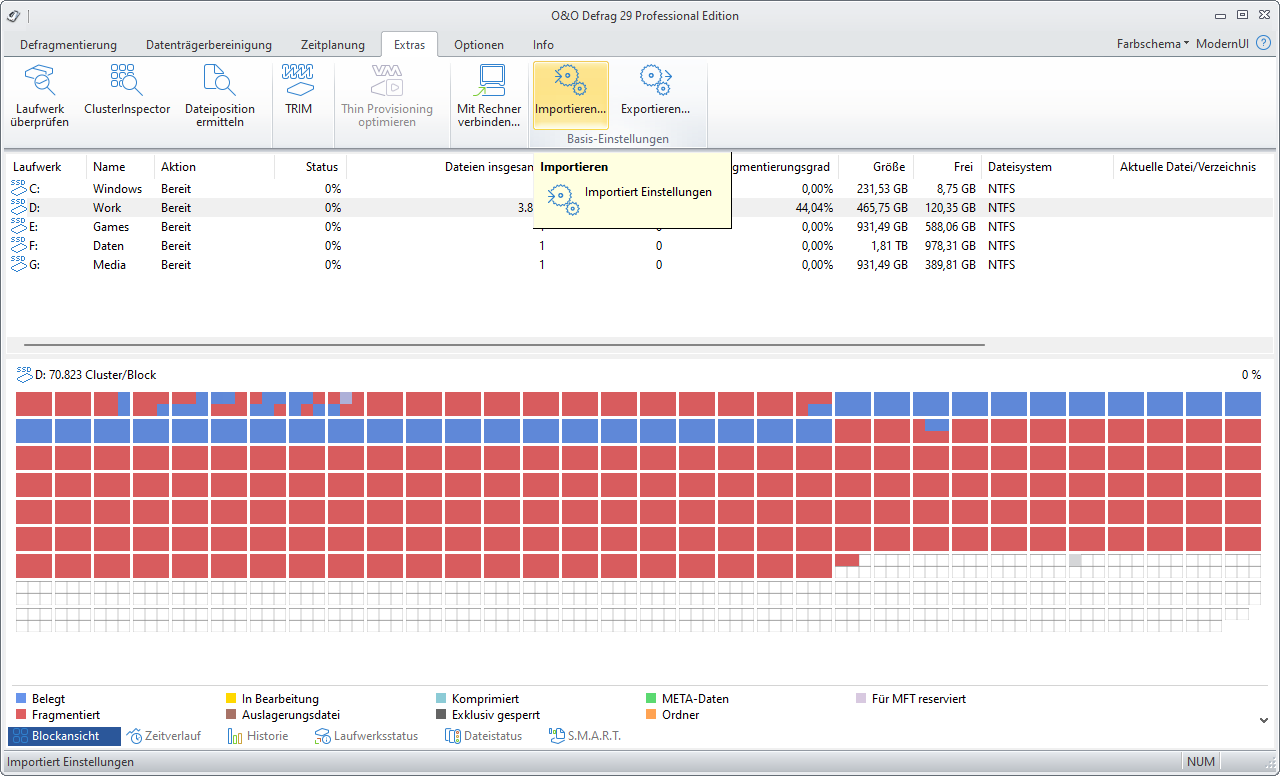Viewport: 1280px width, 776px height.
Task: Click Thin Provisioning optimieren
Action: click(387, 95)
